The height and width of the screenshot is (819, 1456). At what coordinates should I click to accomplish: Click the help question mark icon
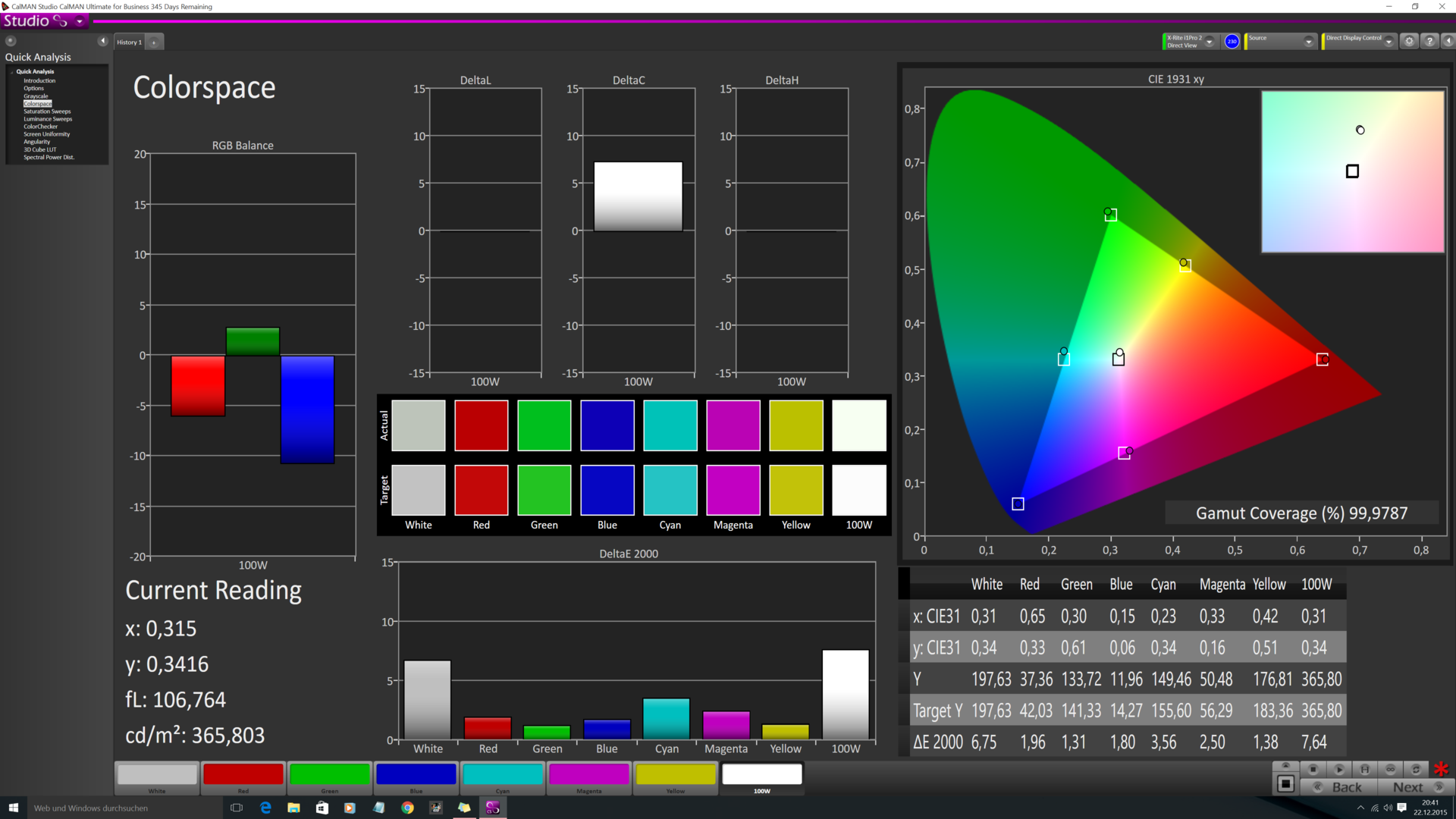[x=1429, y=42]
